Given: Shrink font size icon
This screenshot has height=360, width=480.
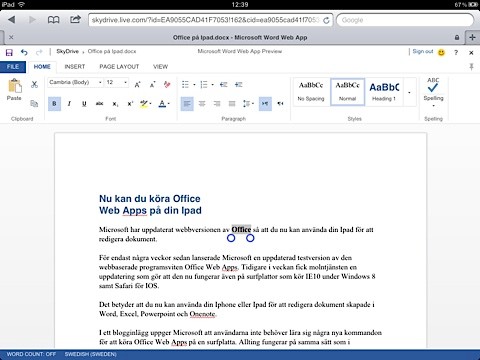Looking at the screenshot, I should [152, 85].
